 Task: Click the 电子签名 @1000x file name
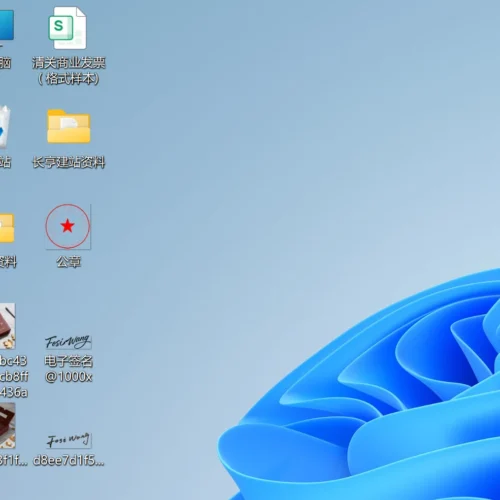pyautogui.click(x=69, y=369)
